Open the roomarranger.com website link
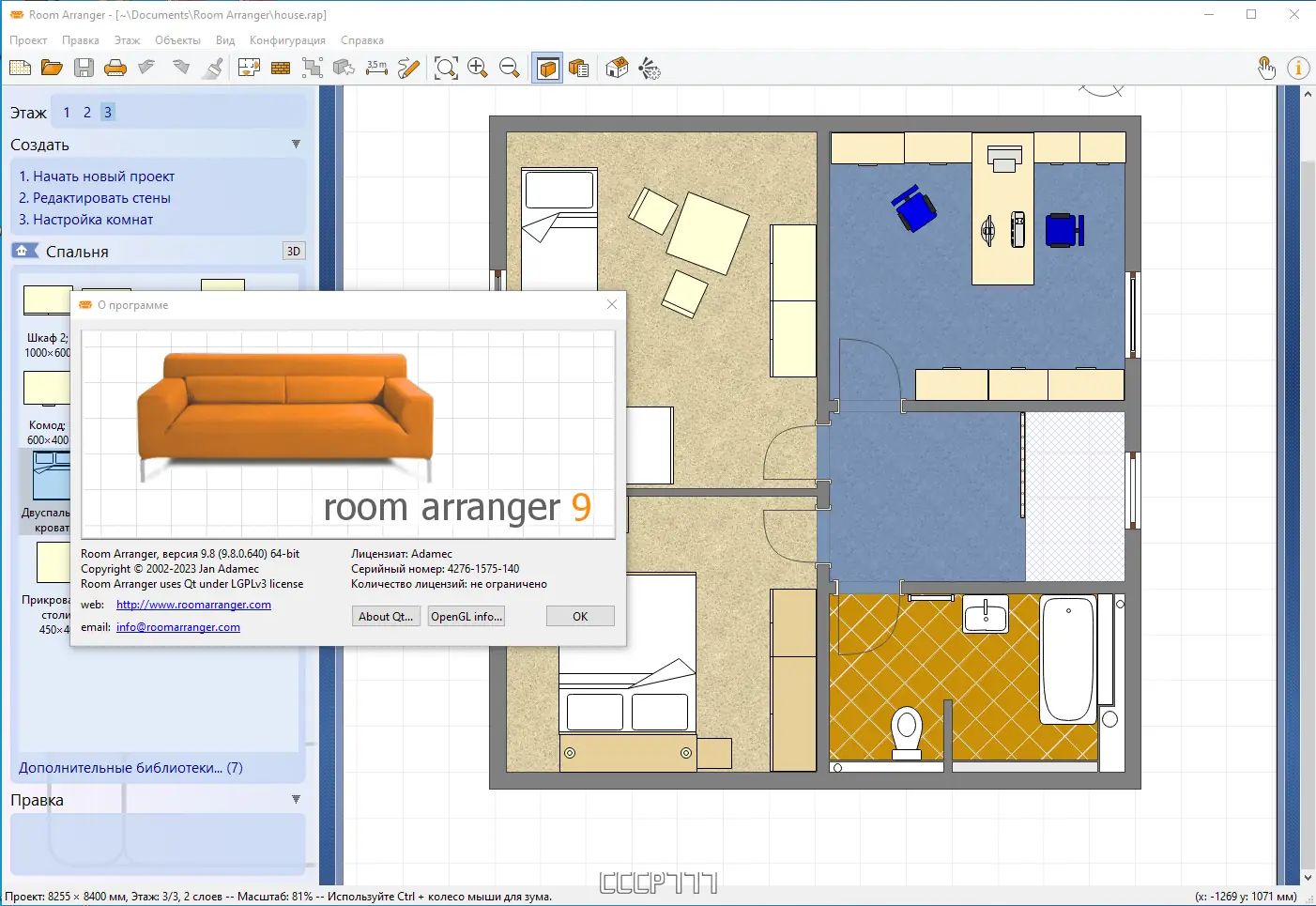The width and height of the screenshot is (1316, 906). tap(192, 605)
